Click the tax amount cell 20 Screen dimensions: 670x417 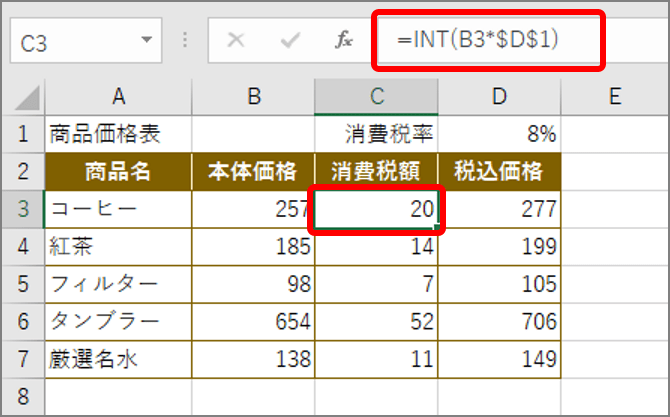(x=376, y=209)
